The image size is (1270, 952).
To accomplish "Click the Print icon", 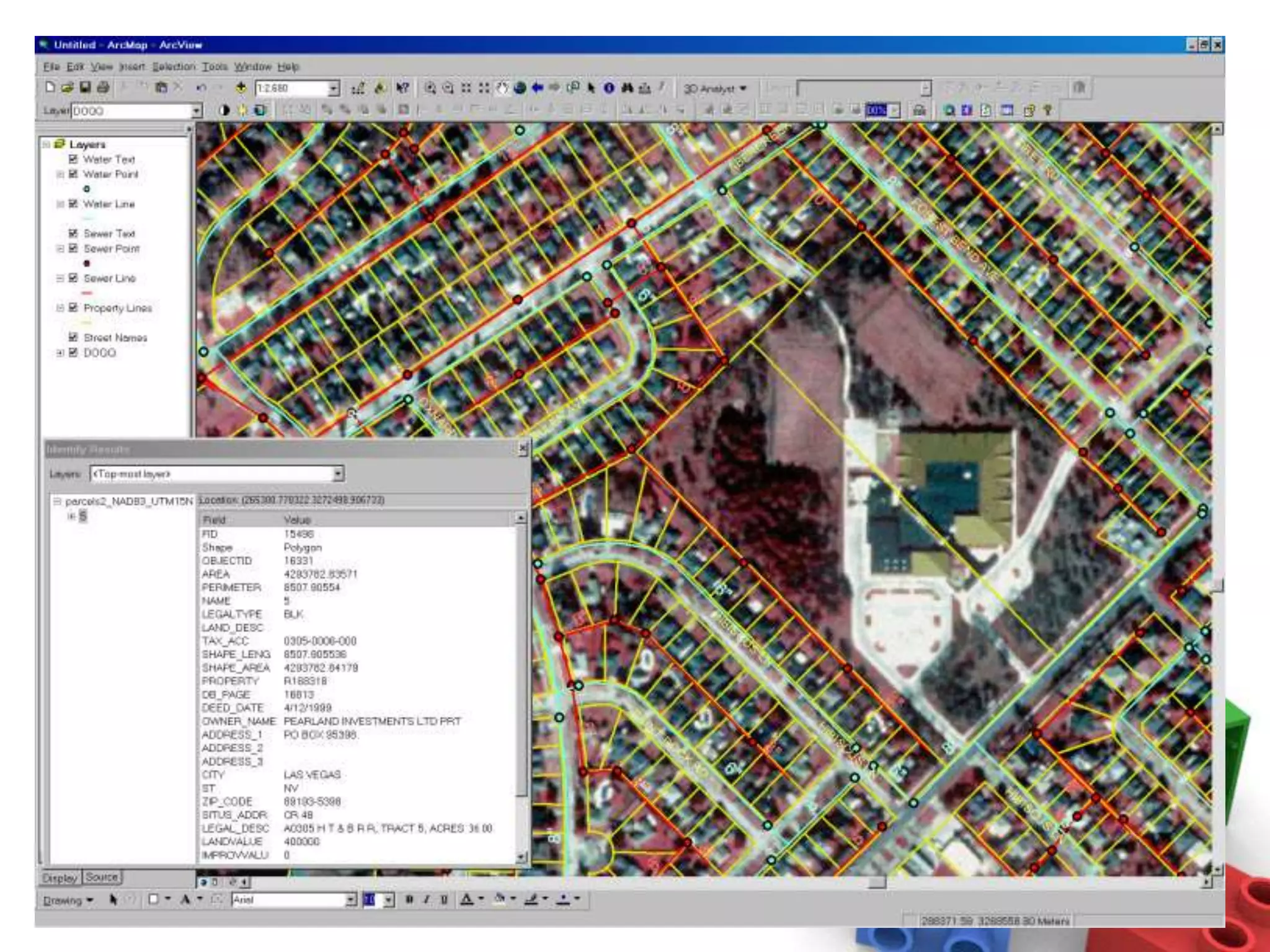I will (x=104, y=88).
